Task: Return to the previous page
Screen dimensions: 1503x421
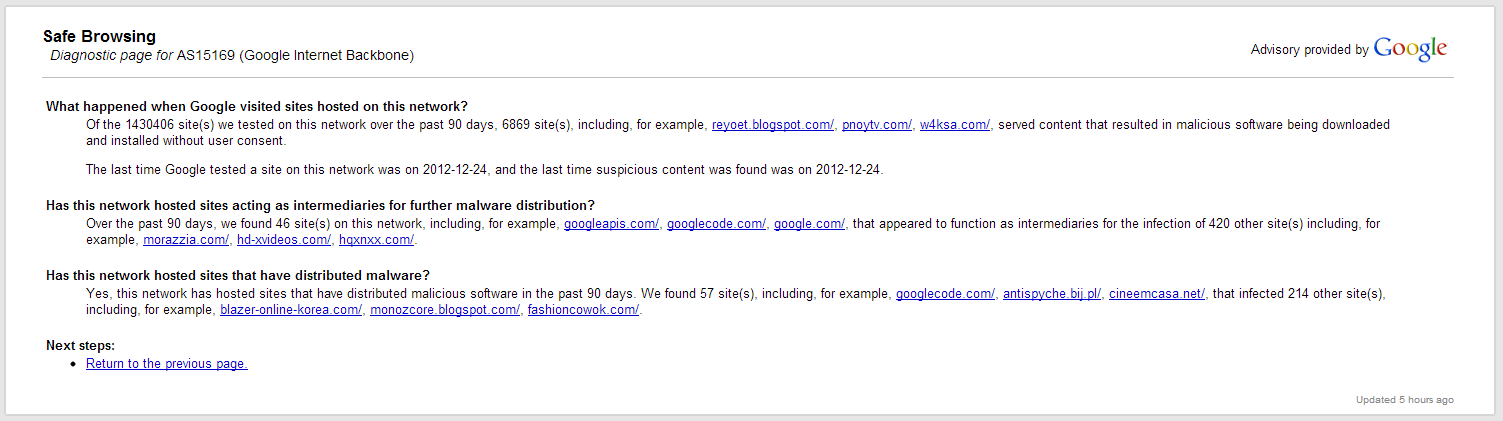Action: [167, 364]
